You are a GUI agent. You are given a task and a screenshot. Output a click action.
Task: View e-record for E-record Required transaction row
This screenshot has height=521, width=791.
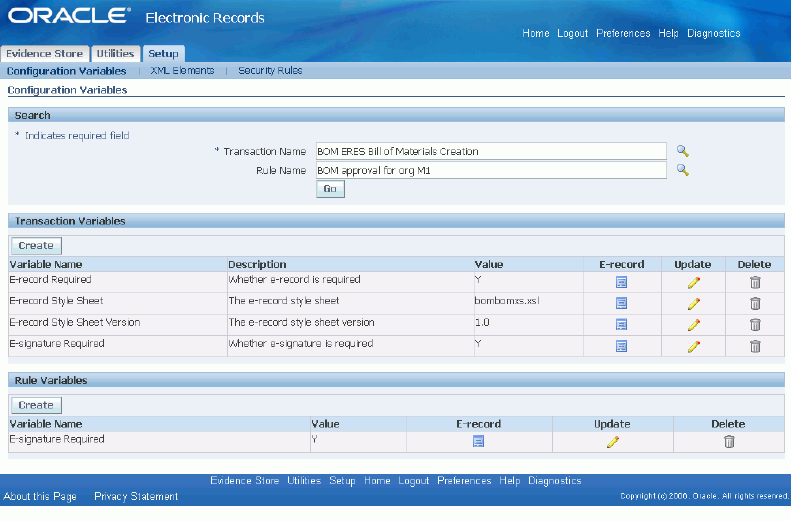pos(622,282)
